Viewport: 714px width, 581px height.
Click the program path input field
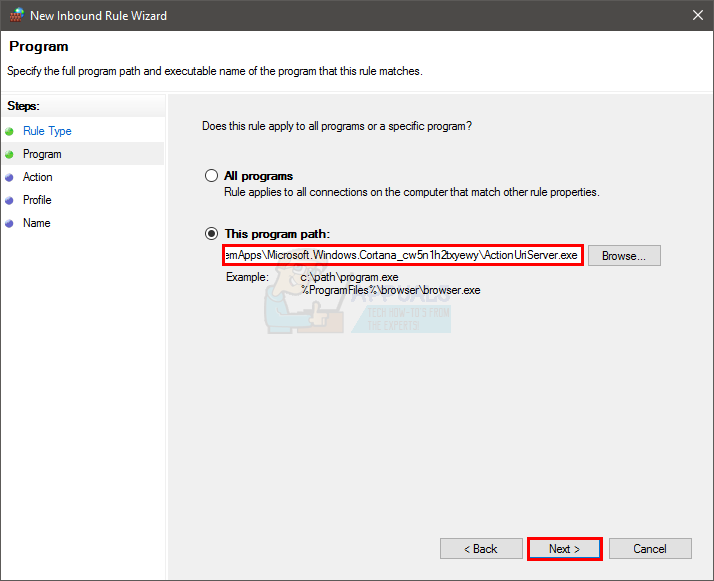point(403,255)
